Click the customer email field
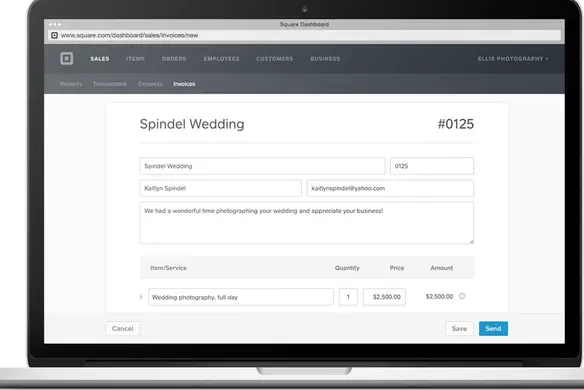 [x=390, y=188]
